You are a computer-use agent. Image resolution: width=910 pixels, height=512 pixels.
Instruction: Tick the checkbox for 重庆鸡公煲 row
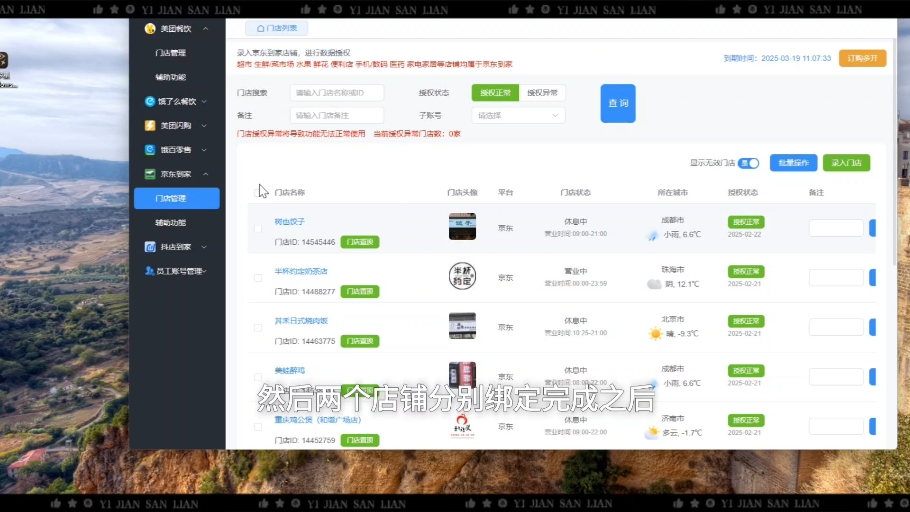[258, 427]
